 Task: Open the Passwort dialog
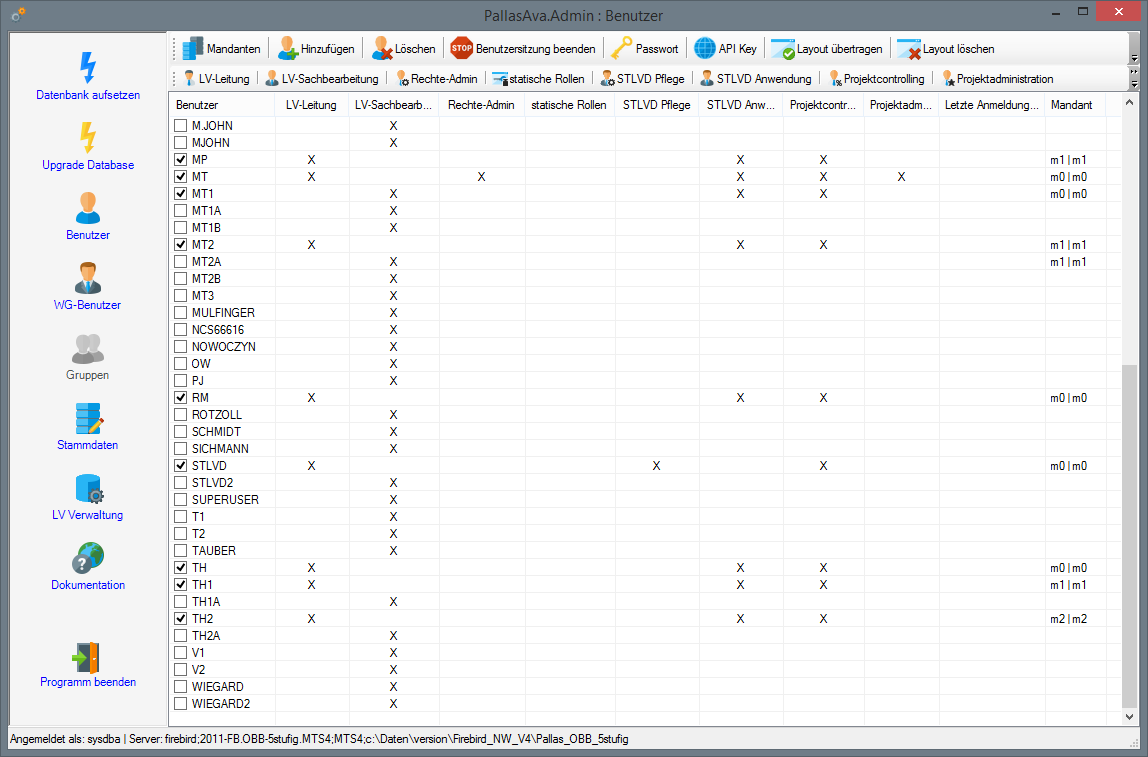[645, 49]
